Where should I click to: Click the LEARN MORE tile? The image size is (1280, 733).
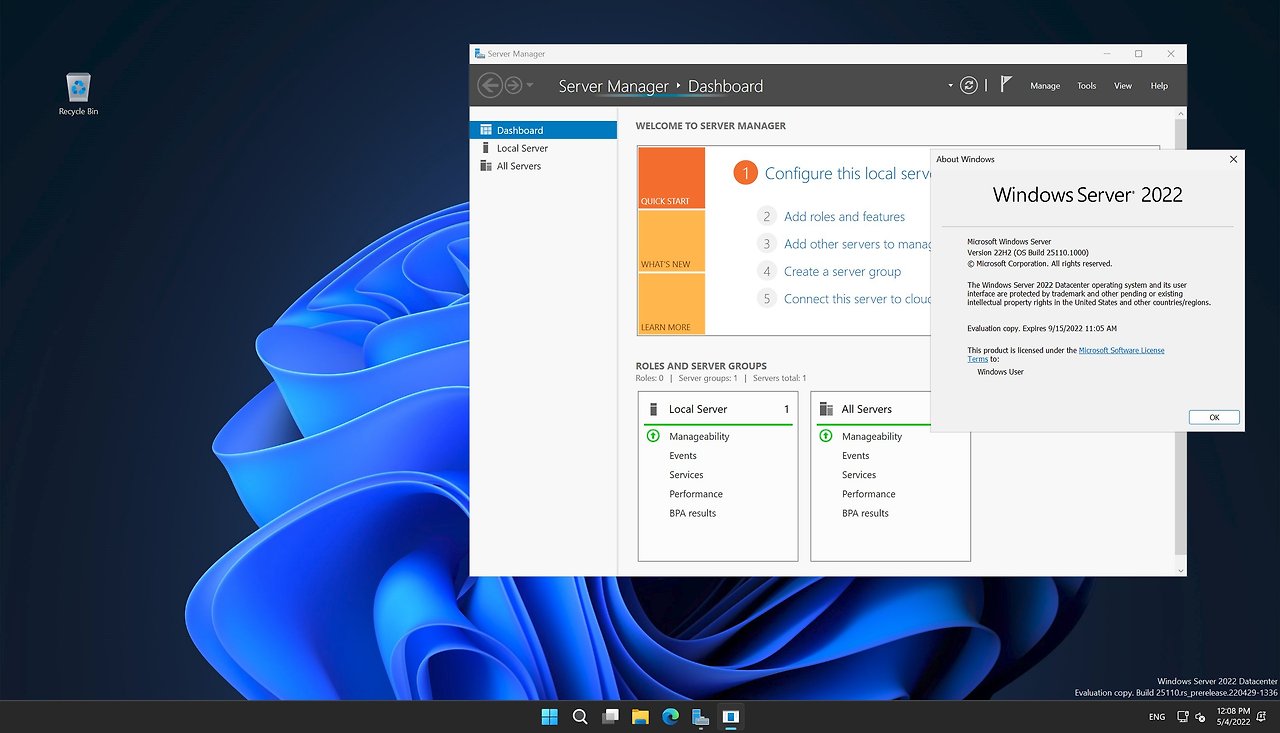(671, 304)
